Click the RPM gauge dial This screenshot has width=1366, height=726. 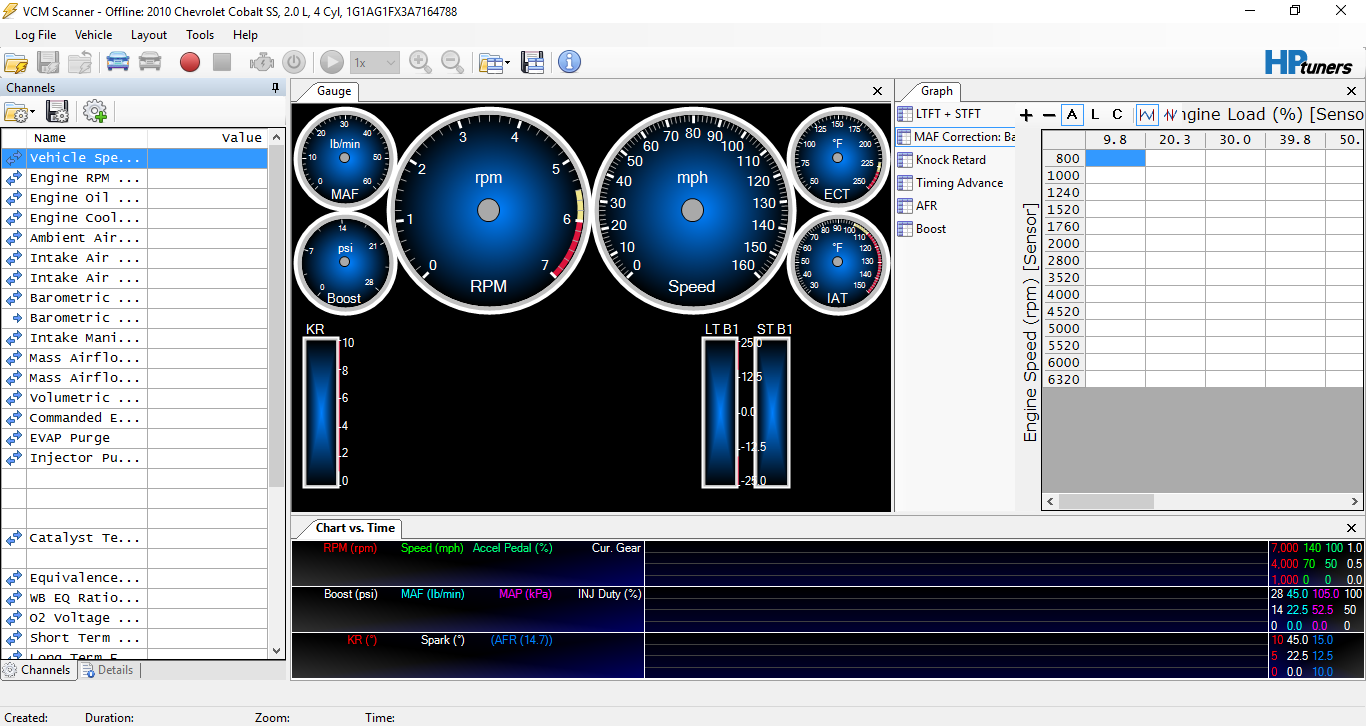488,210
